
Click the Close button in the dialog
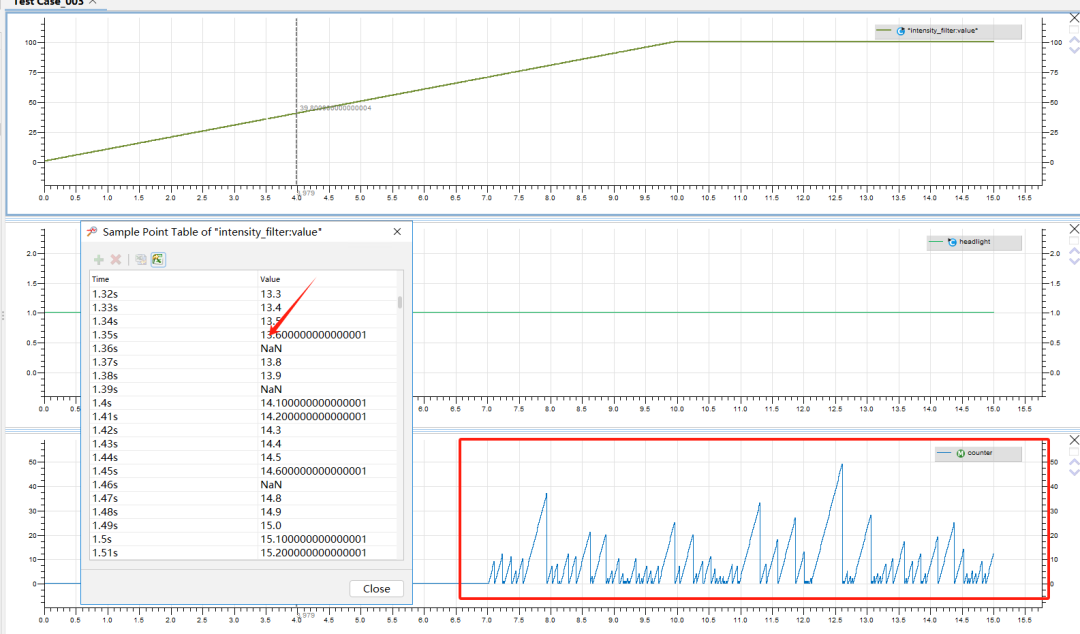pos(376,589)
